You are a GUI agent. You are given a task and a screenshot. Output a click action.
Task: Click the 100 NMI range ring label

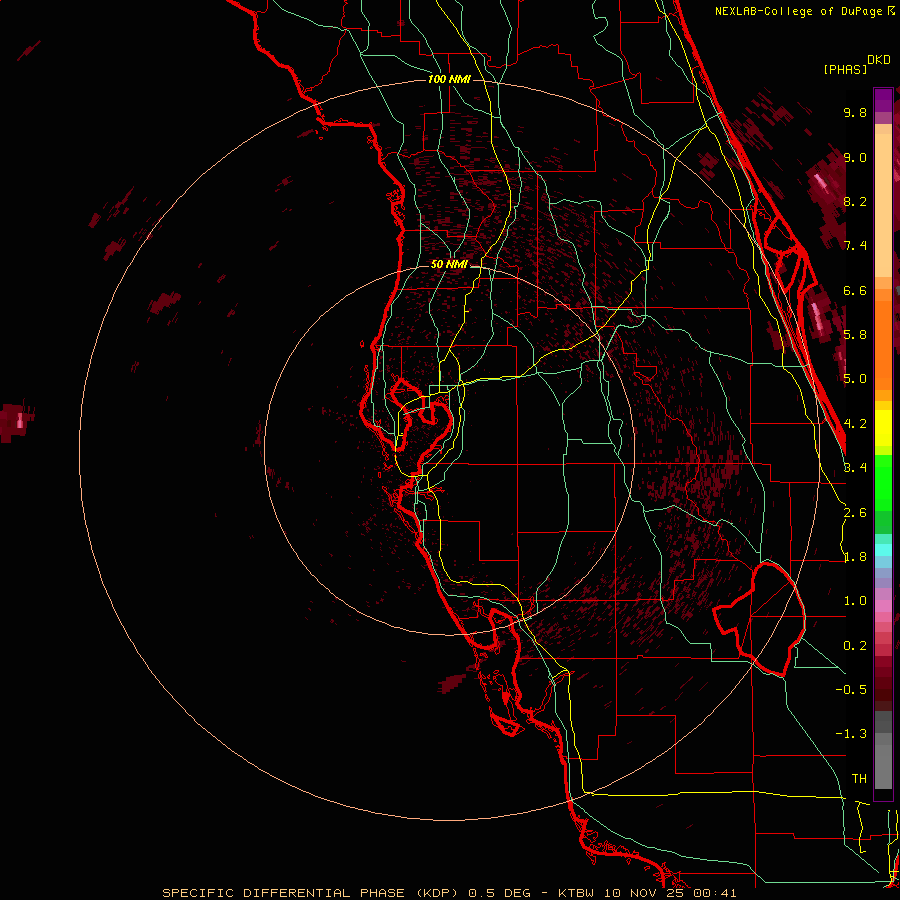click(449, 79)
